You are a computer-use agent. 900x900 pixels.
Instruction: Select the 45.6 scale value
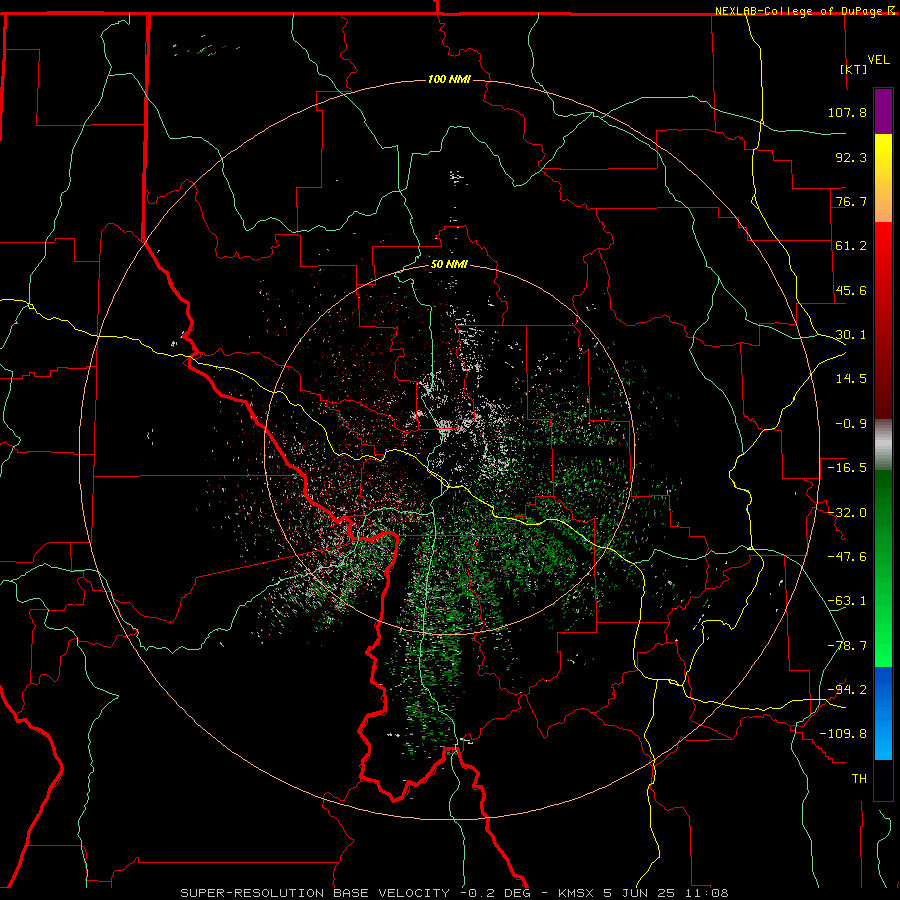851,290
